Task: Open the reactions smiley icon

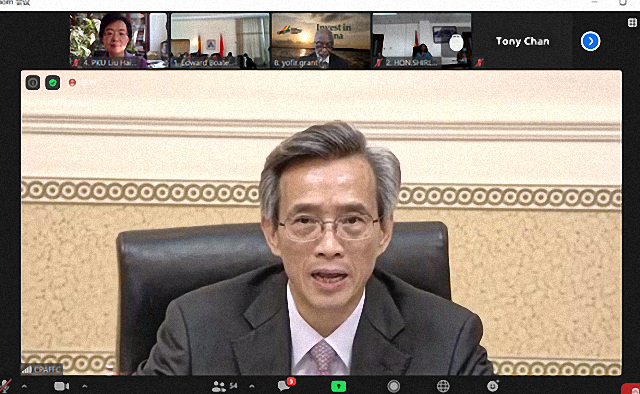Action: click(493, 385)
